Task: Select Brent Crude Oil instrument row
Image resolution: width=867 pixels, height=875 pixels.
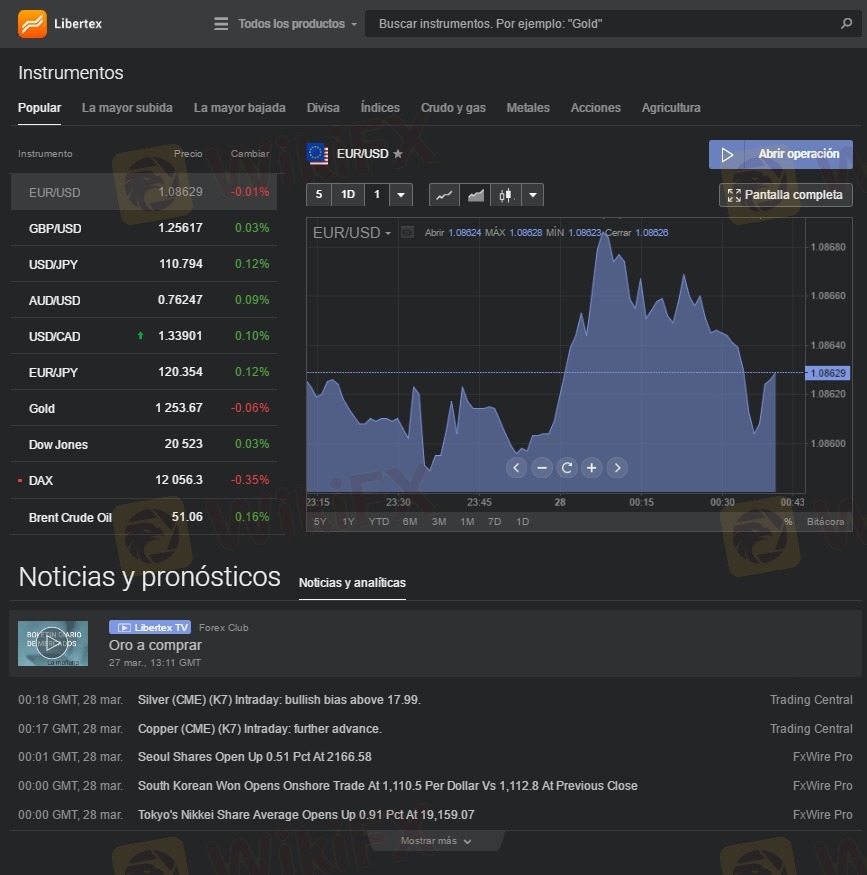Action: click(144, 517)
